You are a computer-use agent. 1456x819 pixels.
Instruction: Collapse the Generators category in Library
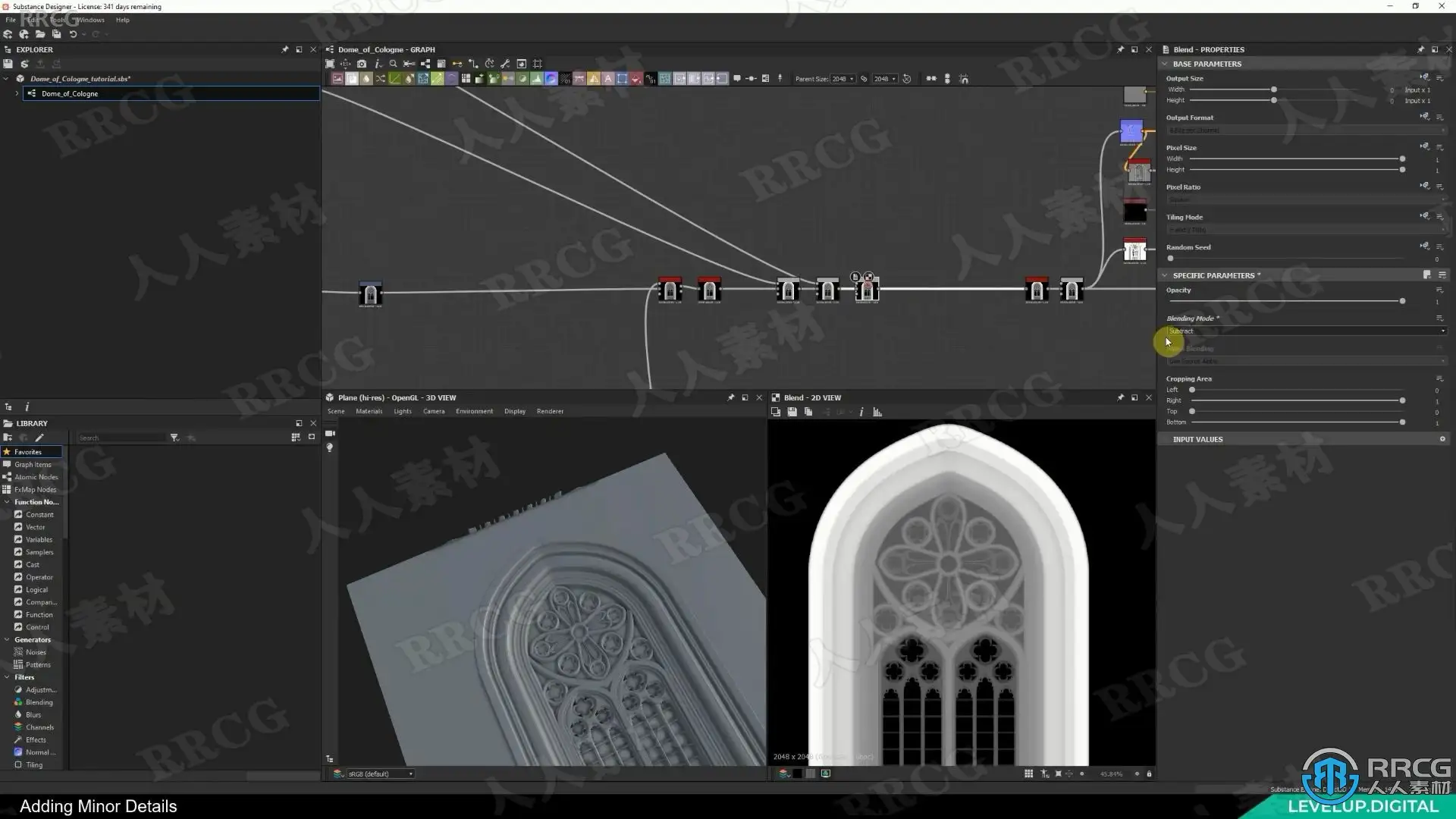tap(7, 640)
